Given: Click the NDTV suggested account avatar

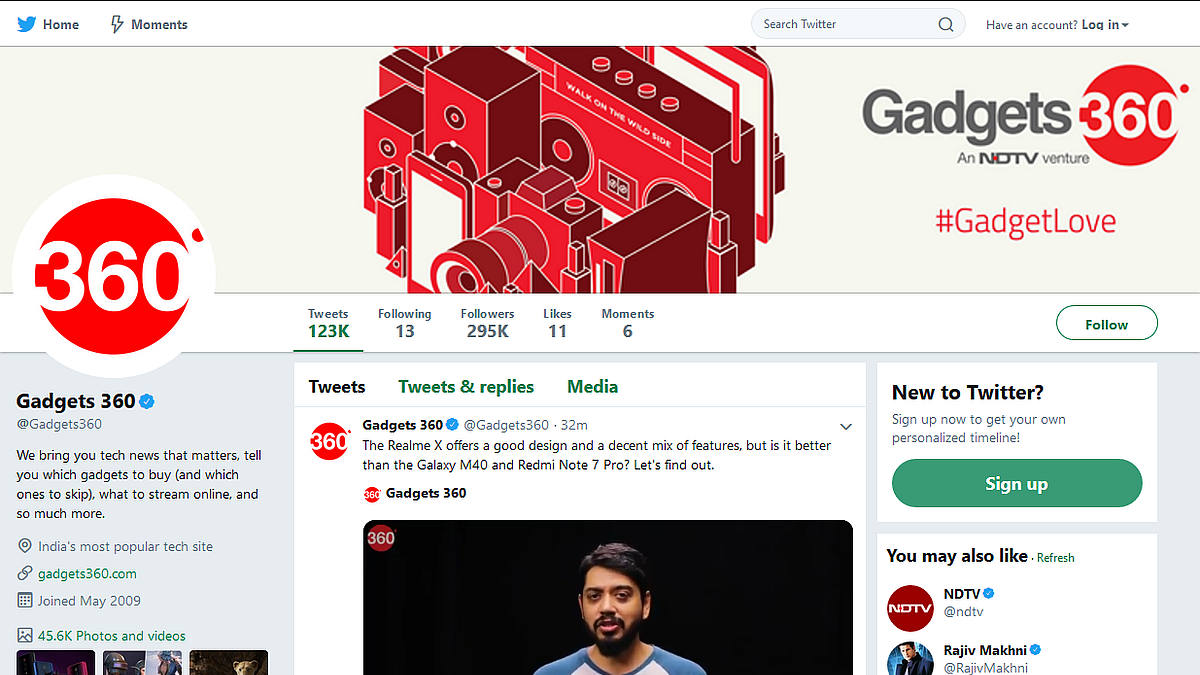Looking at the screenshot, I should (910, 608).
